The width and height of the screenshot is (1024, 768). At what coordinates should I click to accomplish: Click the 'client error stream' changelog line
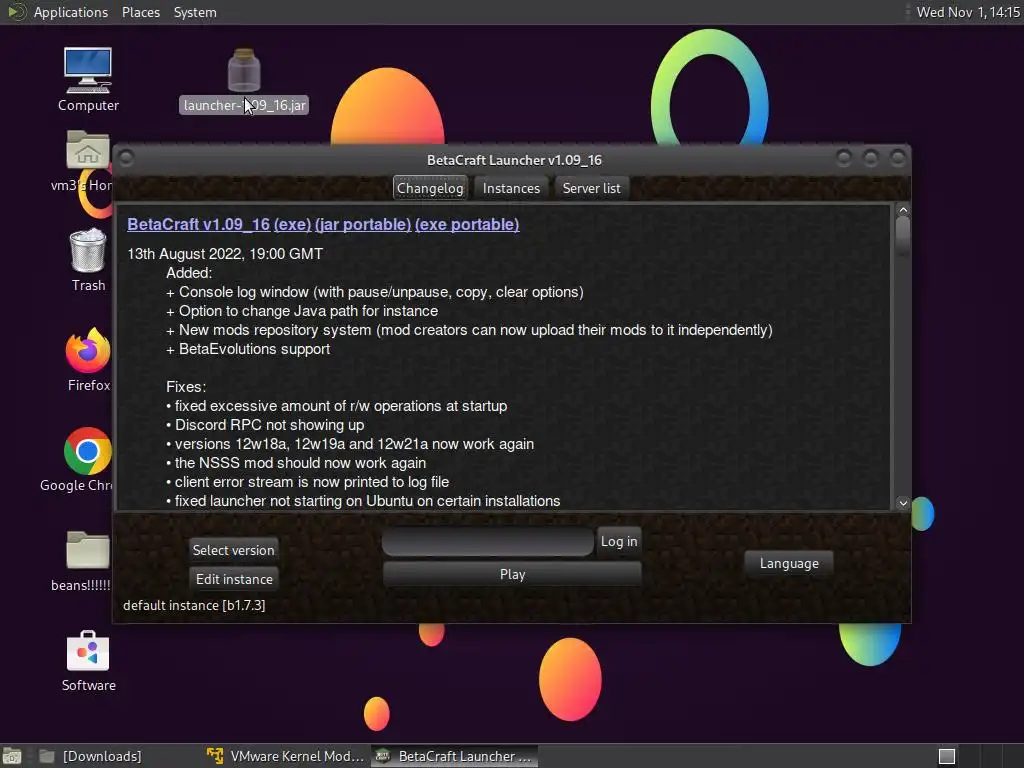pos(308,482)
